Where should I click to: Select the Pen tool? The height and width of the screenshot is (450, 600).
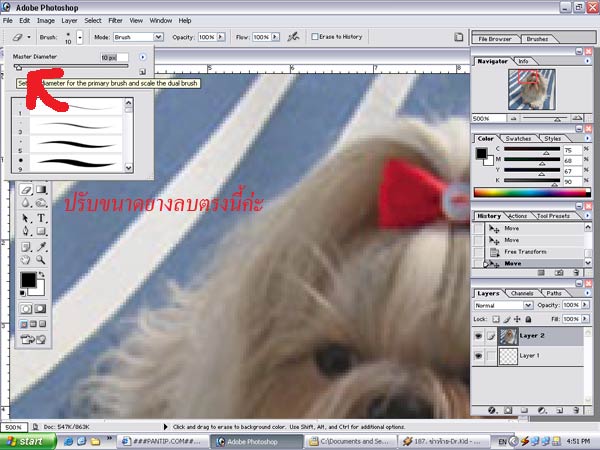click(26, 232)
